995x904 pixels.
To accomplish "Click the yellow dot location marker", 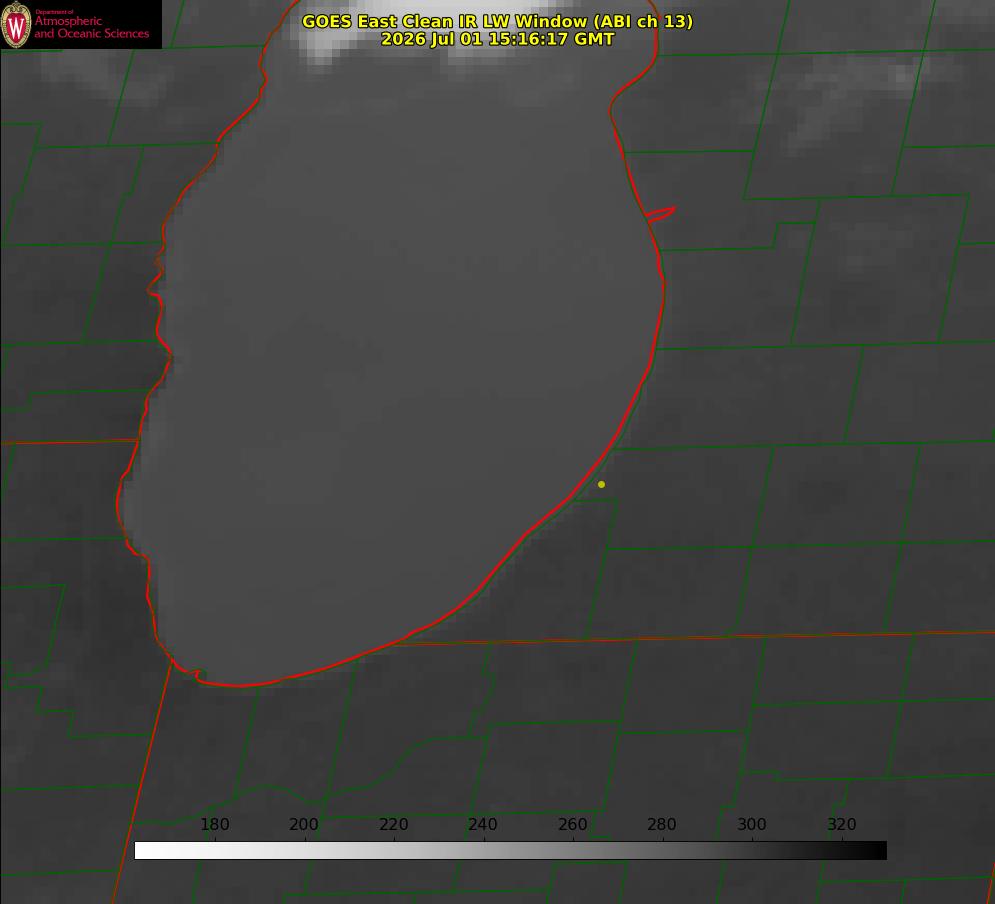I will click(601, 484).
